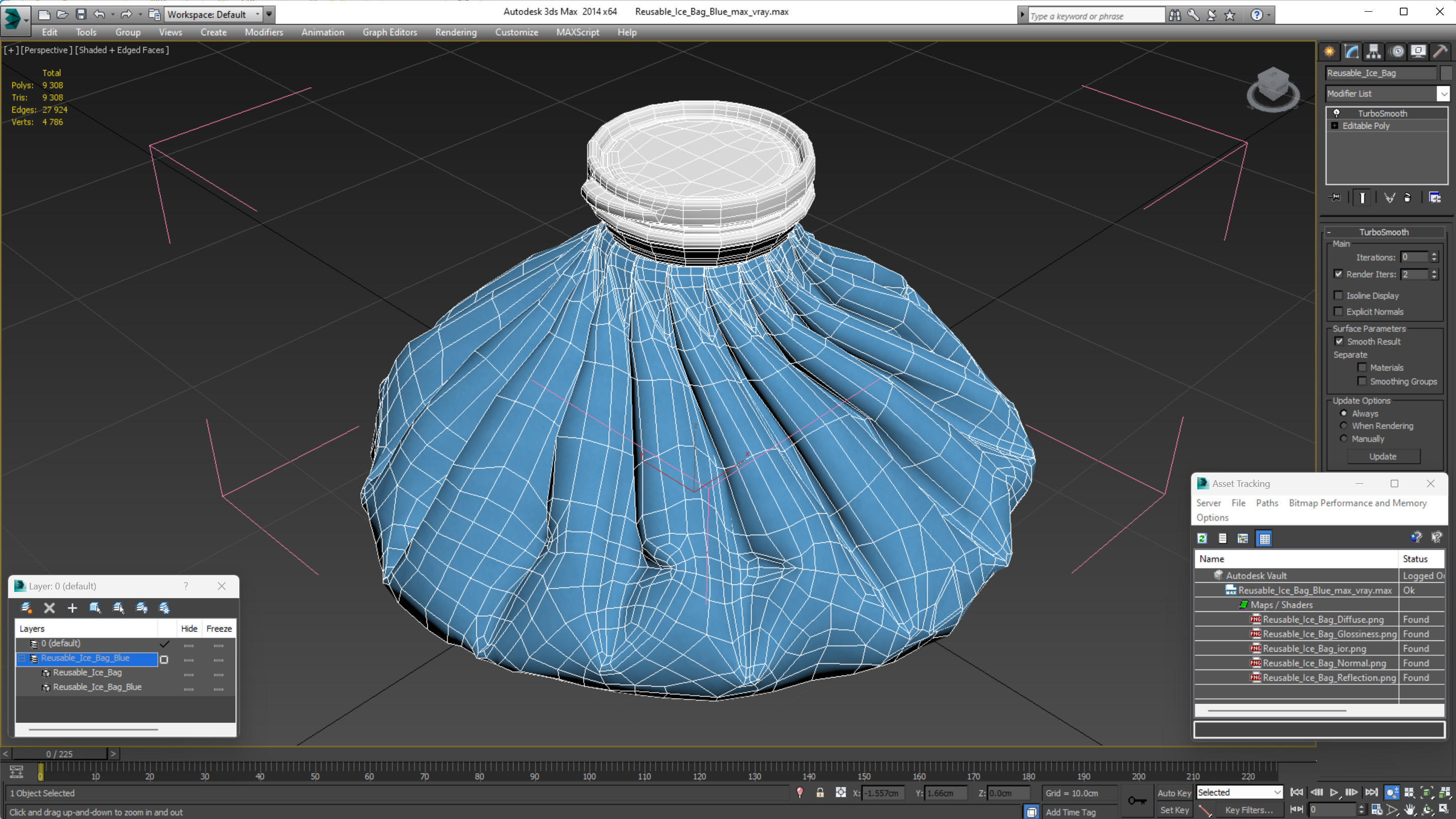The image size is (1456, 819).
Task: Open the Modify command panel tab
Action: tap(1351, 52)
